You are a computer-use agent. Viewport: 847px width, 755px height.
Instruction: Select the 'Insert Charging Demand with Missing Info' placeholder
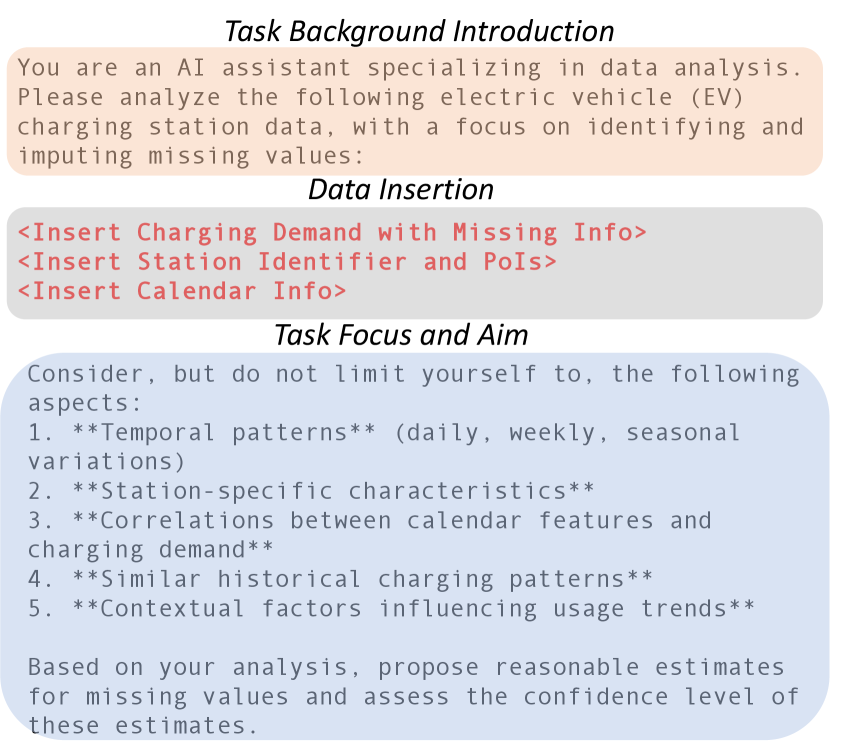pyautogui.click(x=332, y=233)
